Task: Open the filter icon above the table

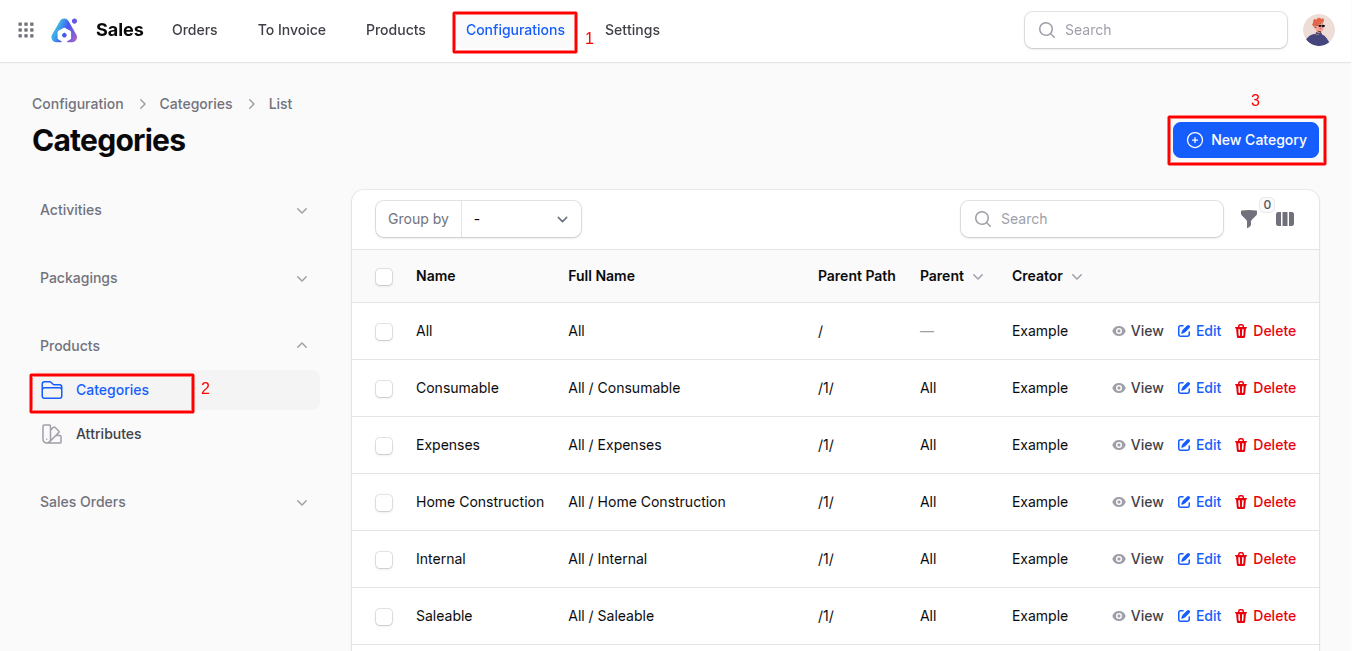Action: [x=1248, y=219]
